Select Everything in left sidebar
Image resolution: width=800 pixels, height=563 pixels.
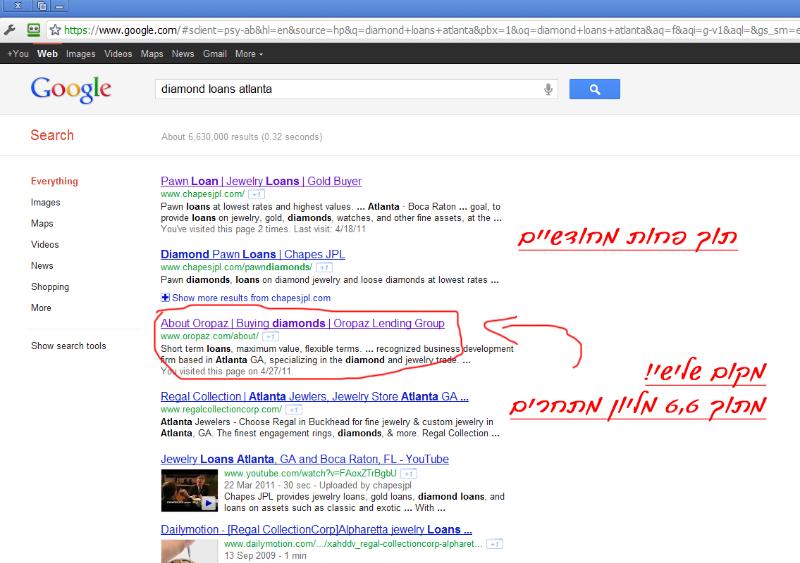point(54,181)
